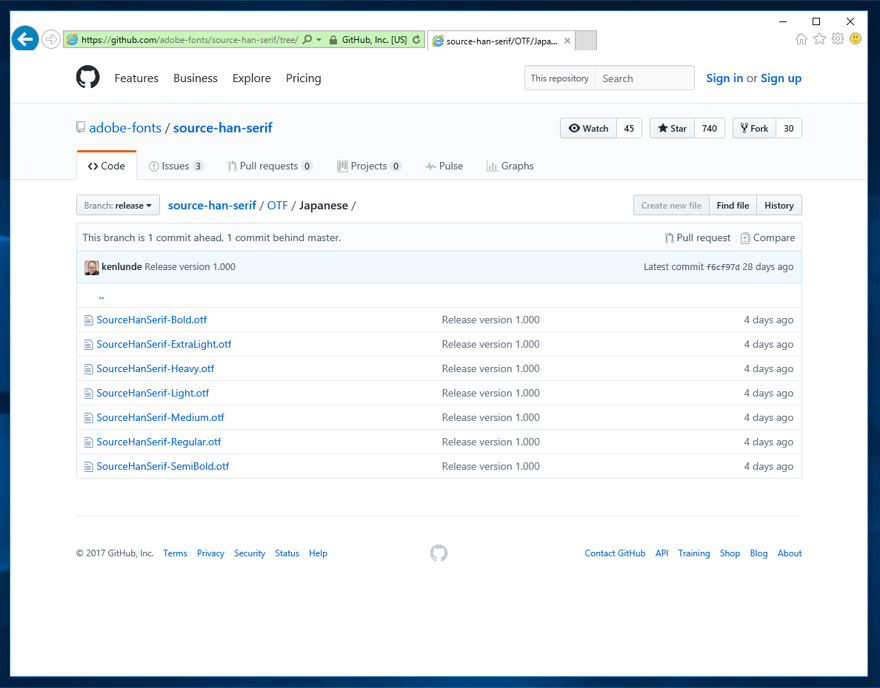Switch to the Code tab
Screen dimensions: 880x688
pyautogui.click(x=107, y=166)
